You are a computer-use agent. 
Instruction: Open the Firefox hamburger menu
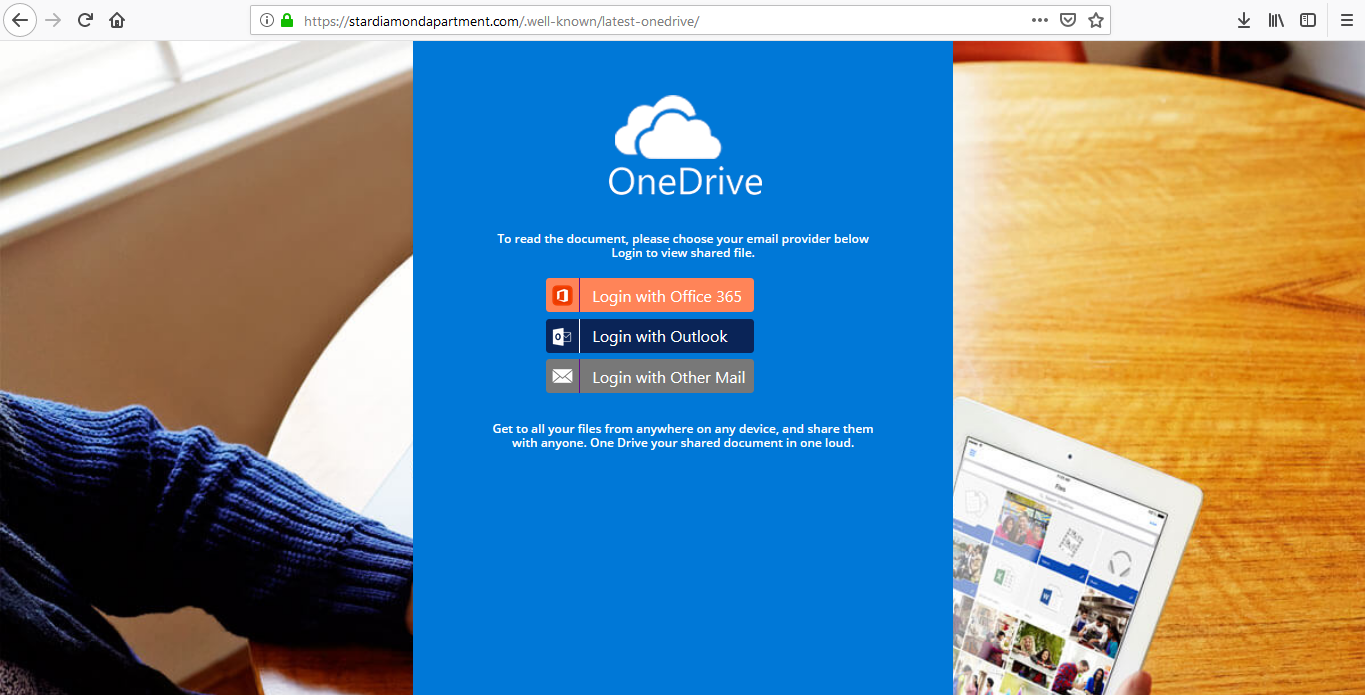point(1346,20)
